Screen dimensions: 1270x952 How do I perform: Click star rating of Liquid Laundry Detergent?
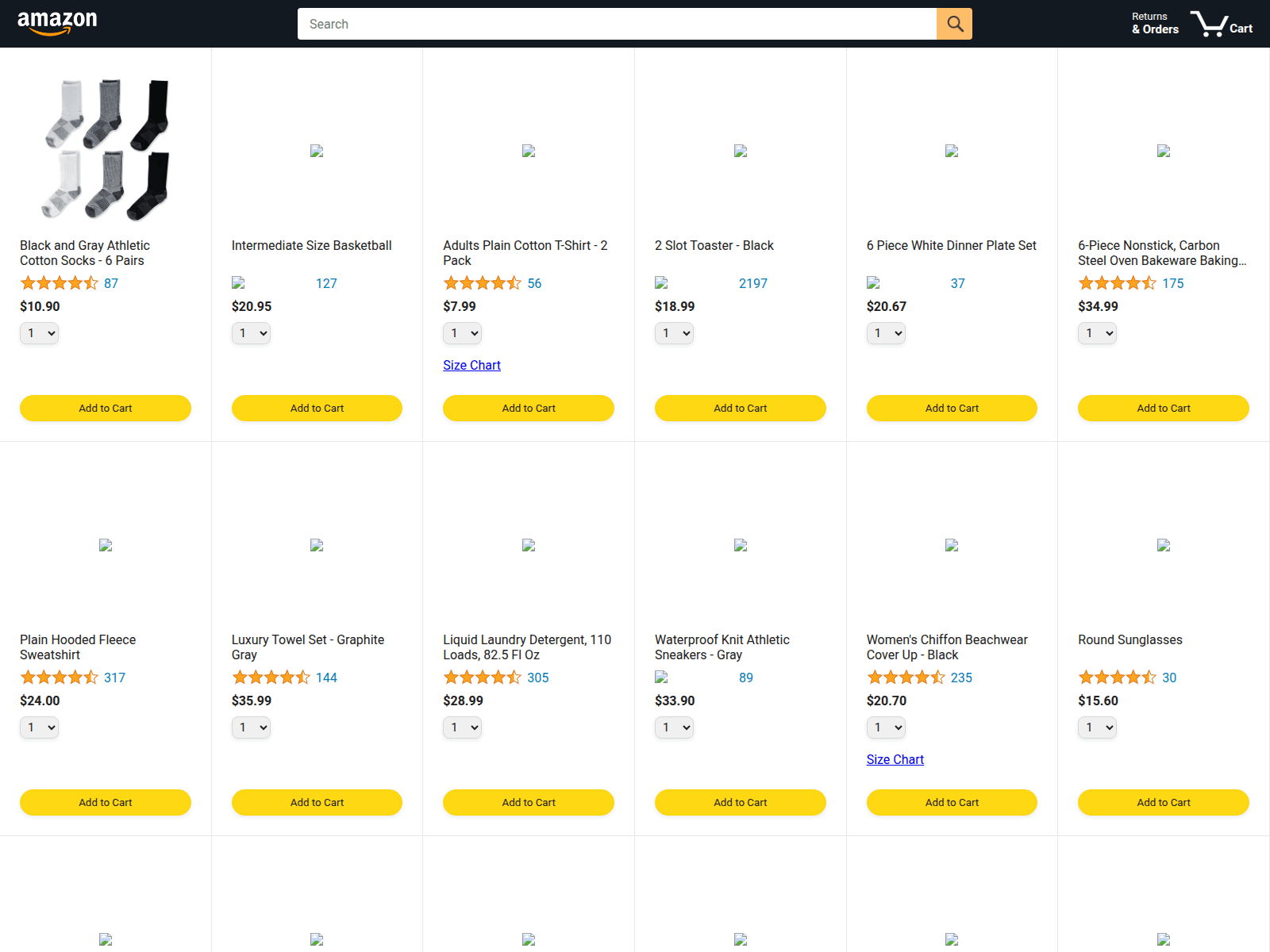click(483, 678)
